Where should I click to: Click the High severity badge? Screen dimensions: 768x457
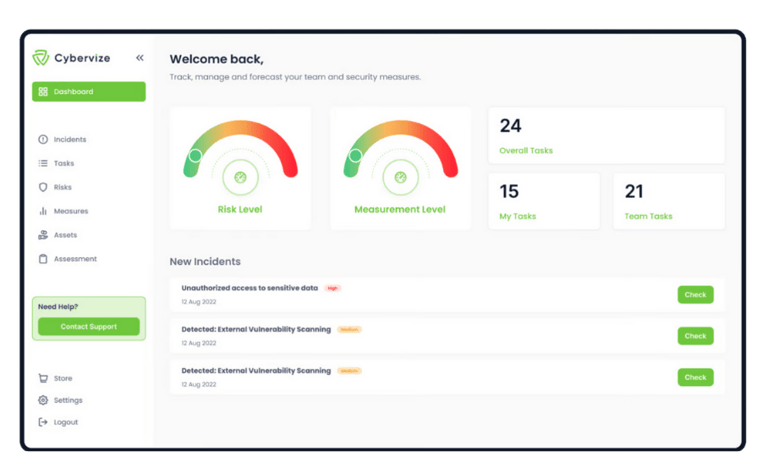(333, 288)
